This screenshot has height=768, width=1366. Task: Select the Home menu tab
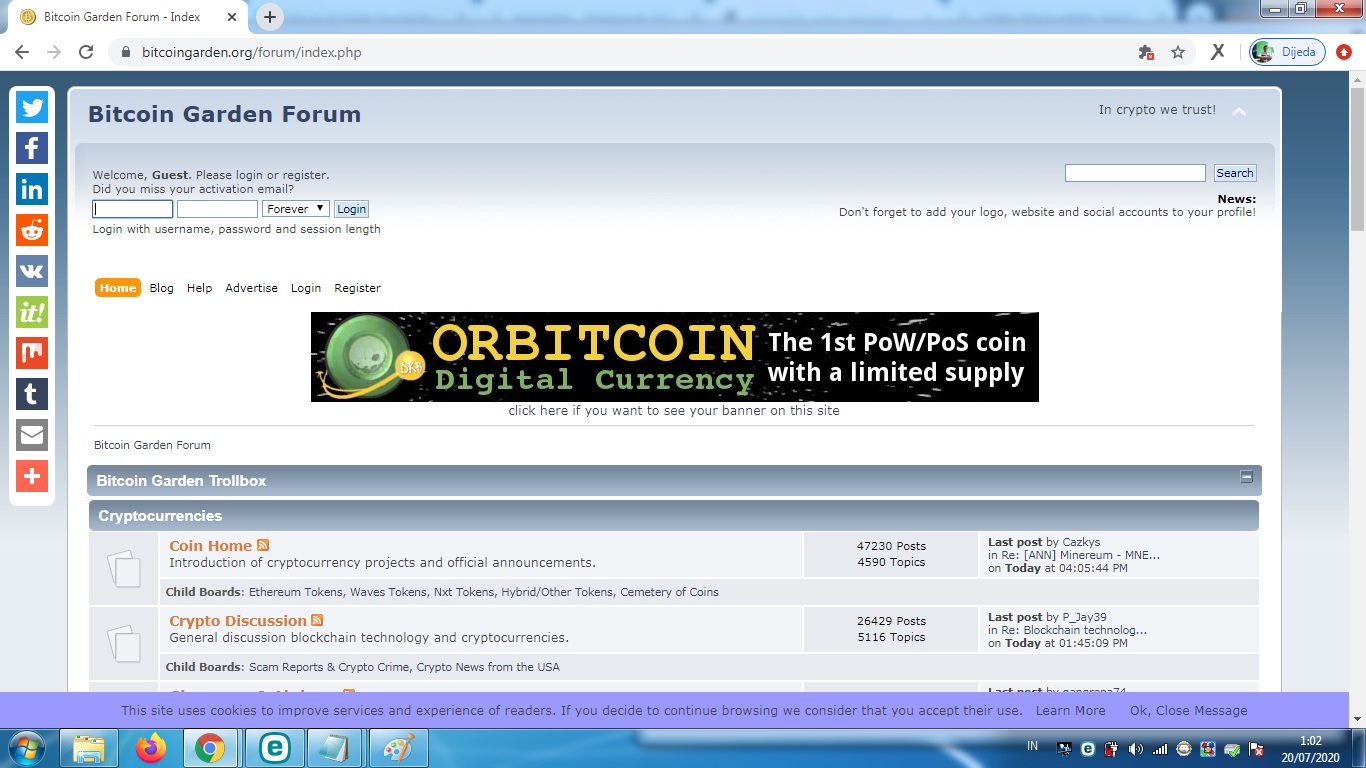click(118, 288)
